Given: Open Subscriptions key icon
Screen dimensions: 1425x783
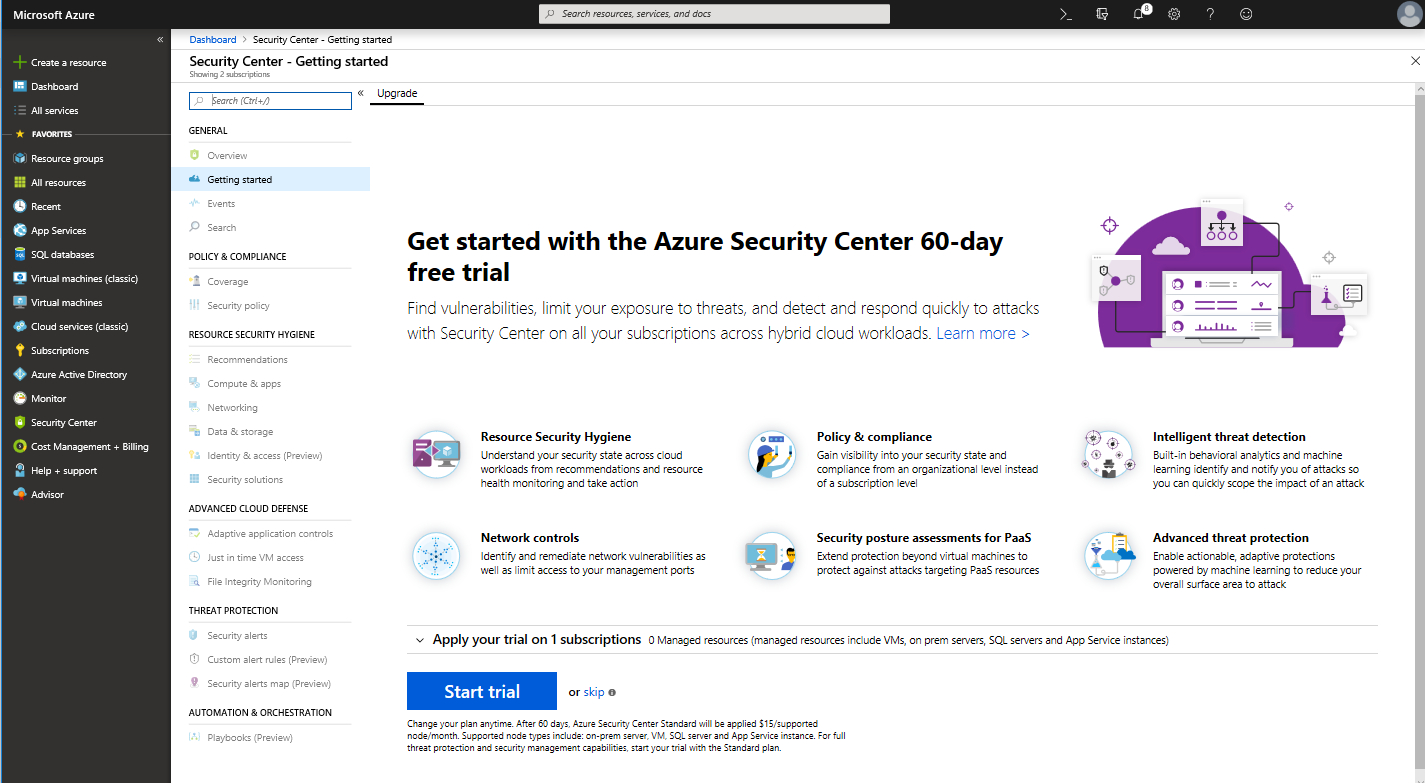Looking at the screenshot, I should (20, 350).
